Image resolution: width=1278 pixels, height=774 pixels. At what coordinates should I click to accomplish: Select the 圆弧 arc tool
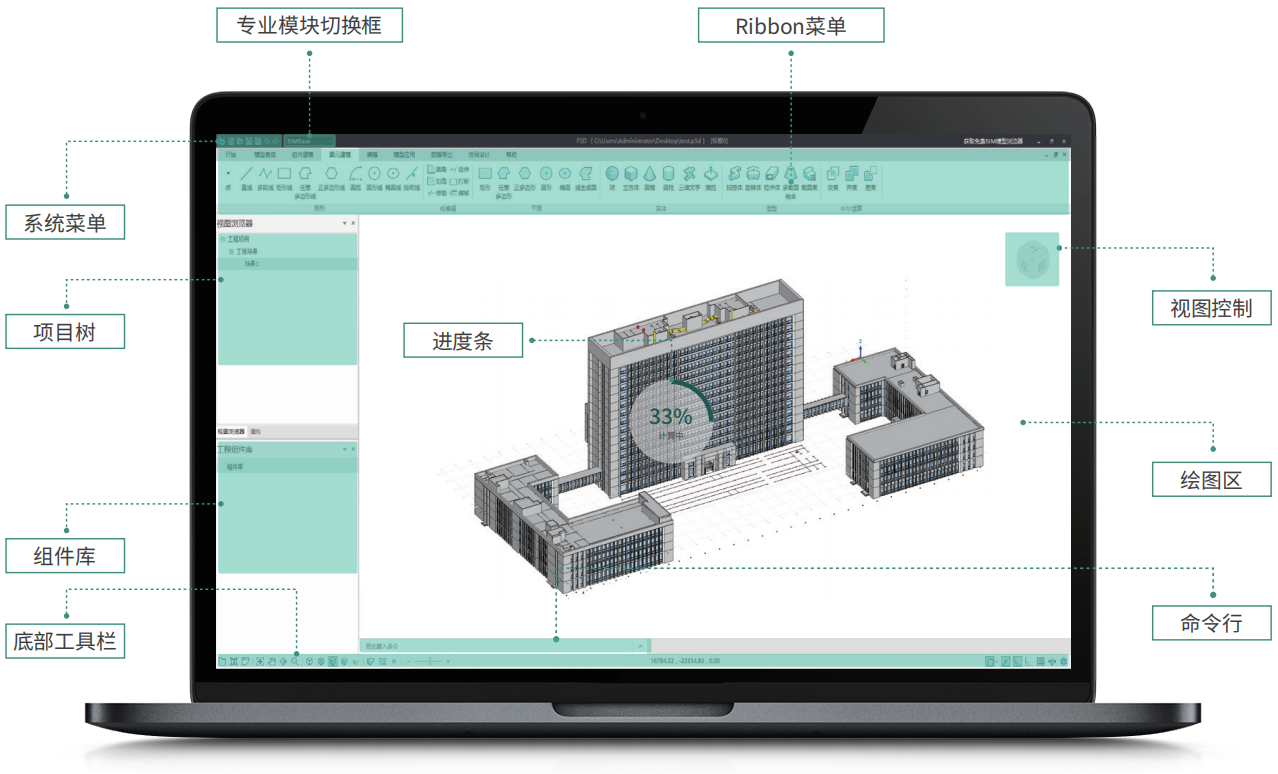coord(355,178)
